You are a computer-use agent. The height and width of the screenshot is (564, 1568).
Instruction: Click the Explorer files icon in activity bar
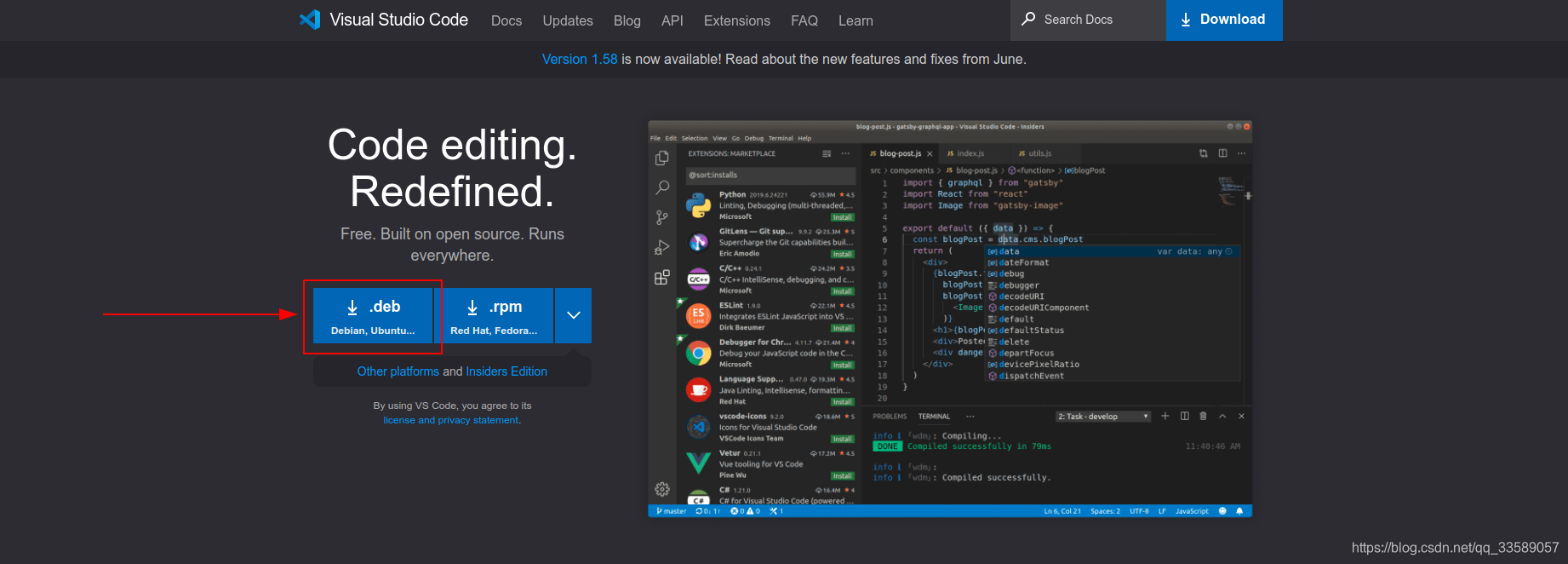[662, 158]
